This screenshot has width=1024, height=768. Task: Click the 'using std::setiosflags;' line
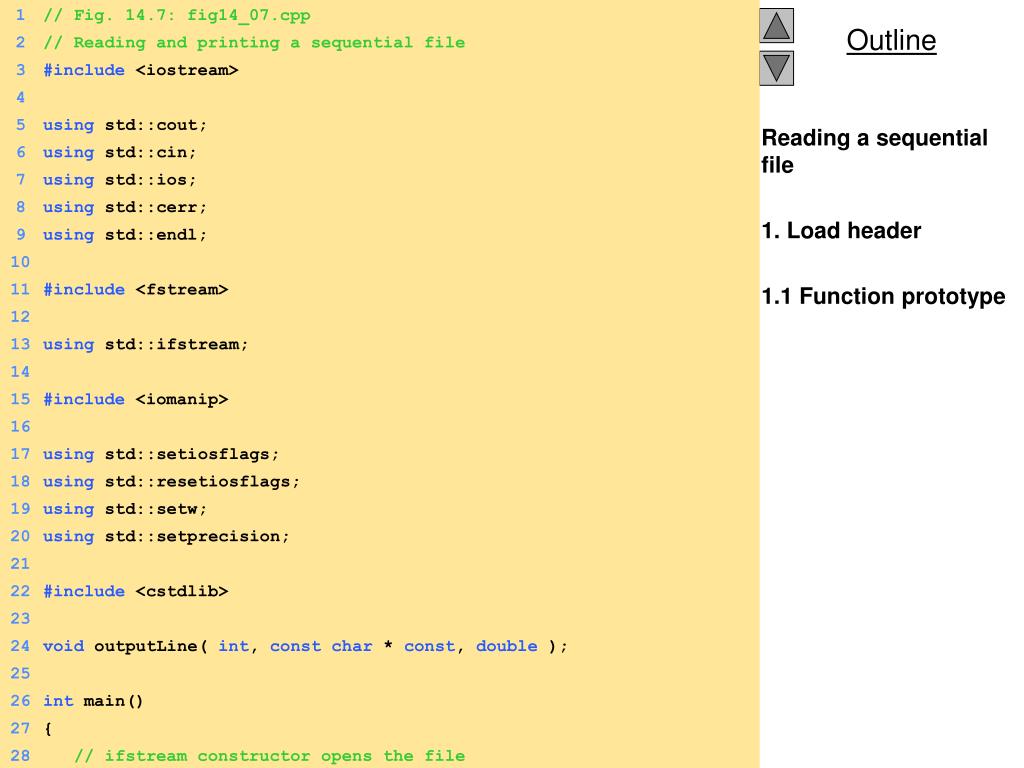pyautogui.click(x=161, y=454)
